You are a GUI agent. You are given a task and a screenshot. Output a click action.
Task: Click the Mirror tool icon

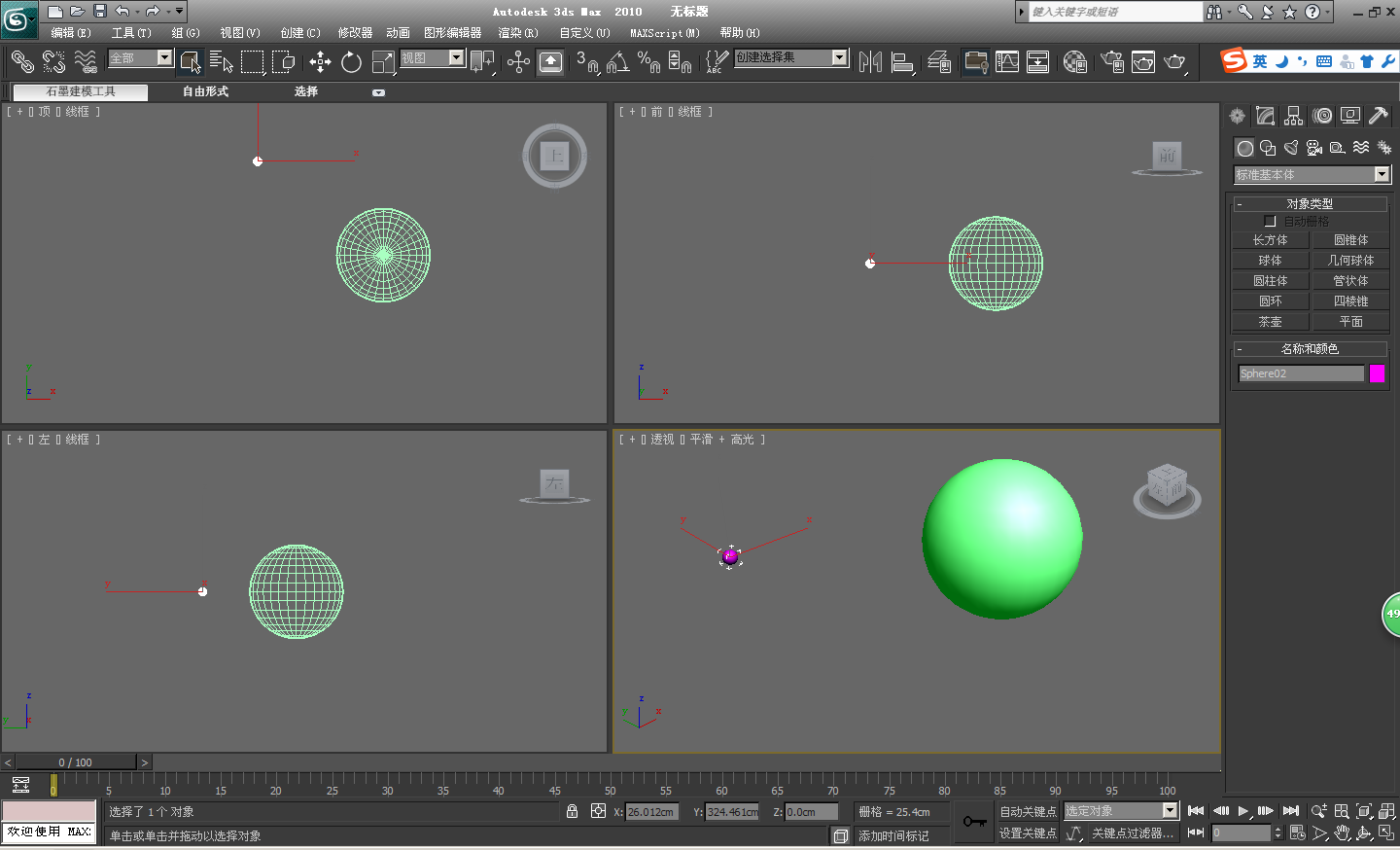[x=870, y=62]
